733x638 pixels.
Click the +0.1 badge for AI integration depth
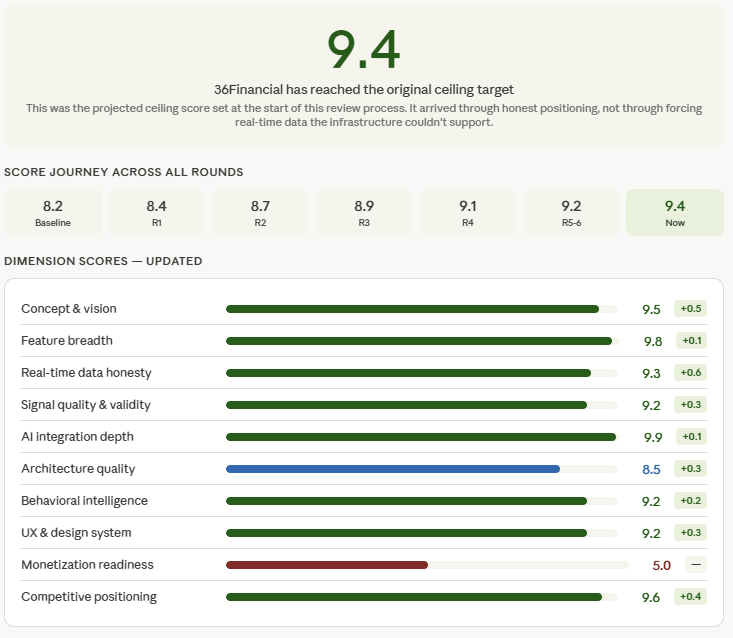coord(691,437)
